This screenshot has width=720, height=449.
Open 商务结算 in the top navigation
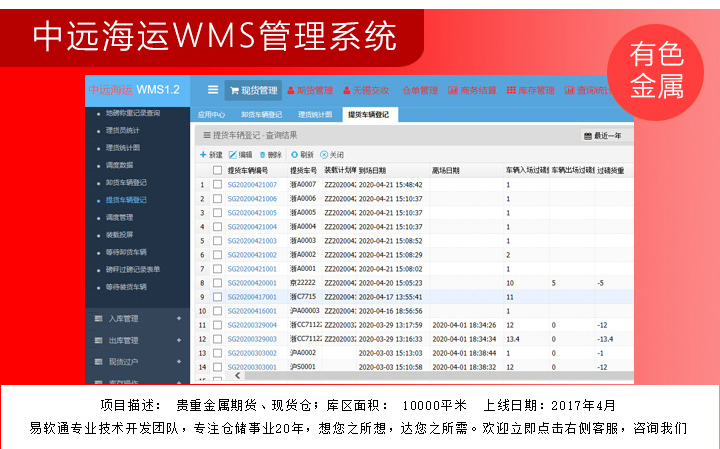[x=472, y=90]
